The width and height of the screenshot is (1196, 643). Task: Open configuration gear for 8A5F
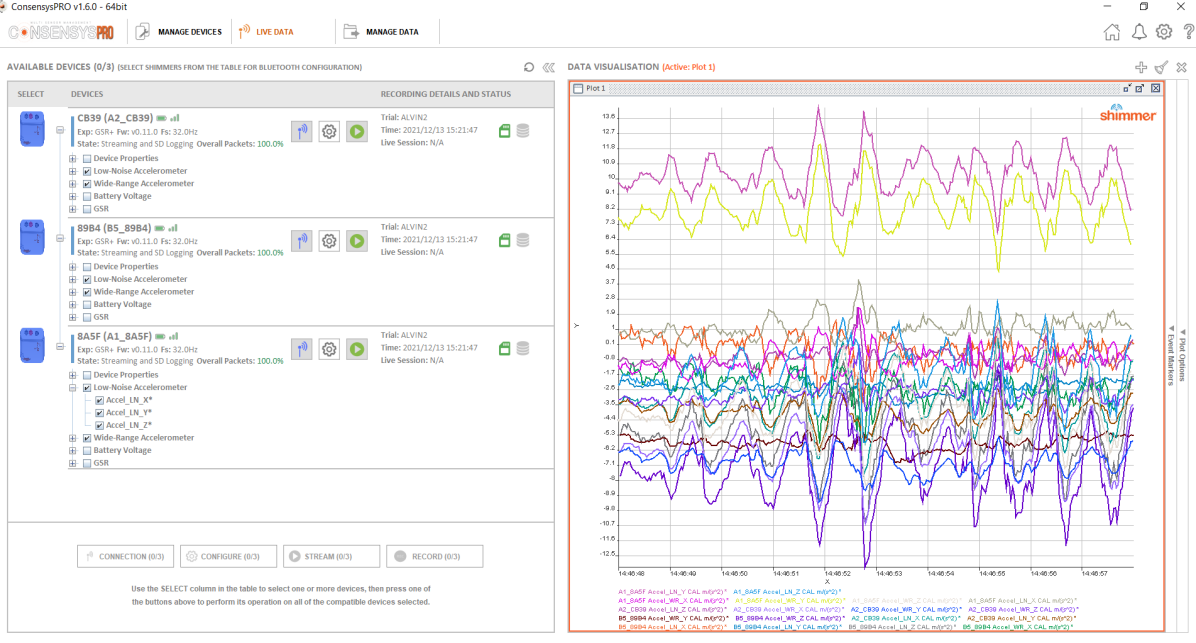[x=329, y=349]
